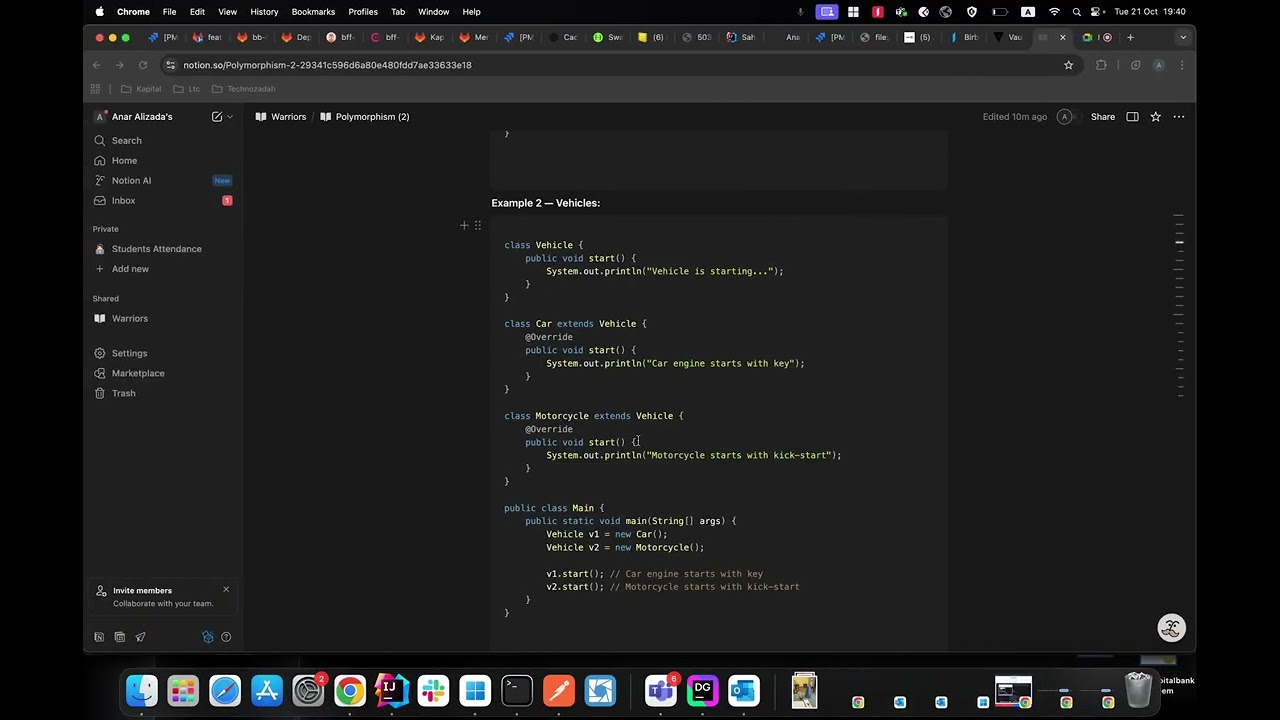Open page more options ellipsis
1280x720 pixels.
click(x=1179, y=117)
